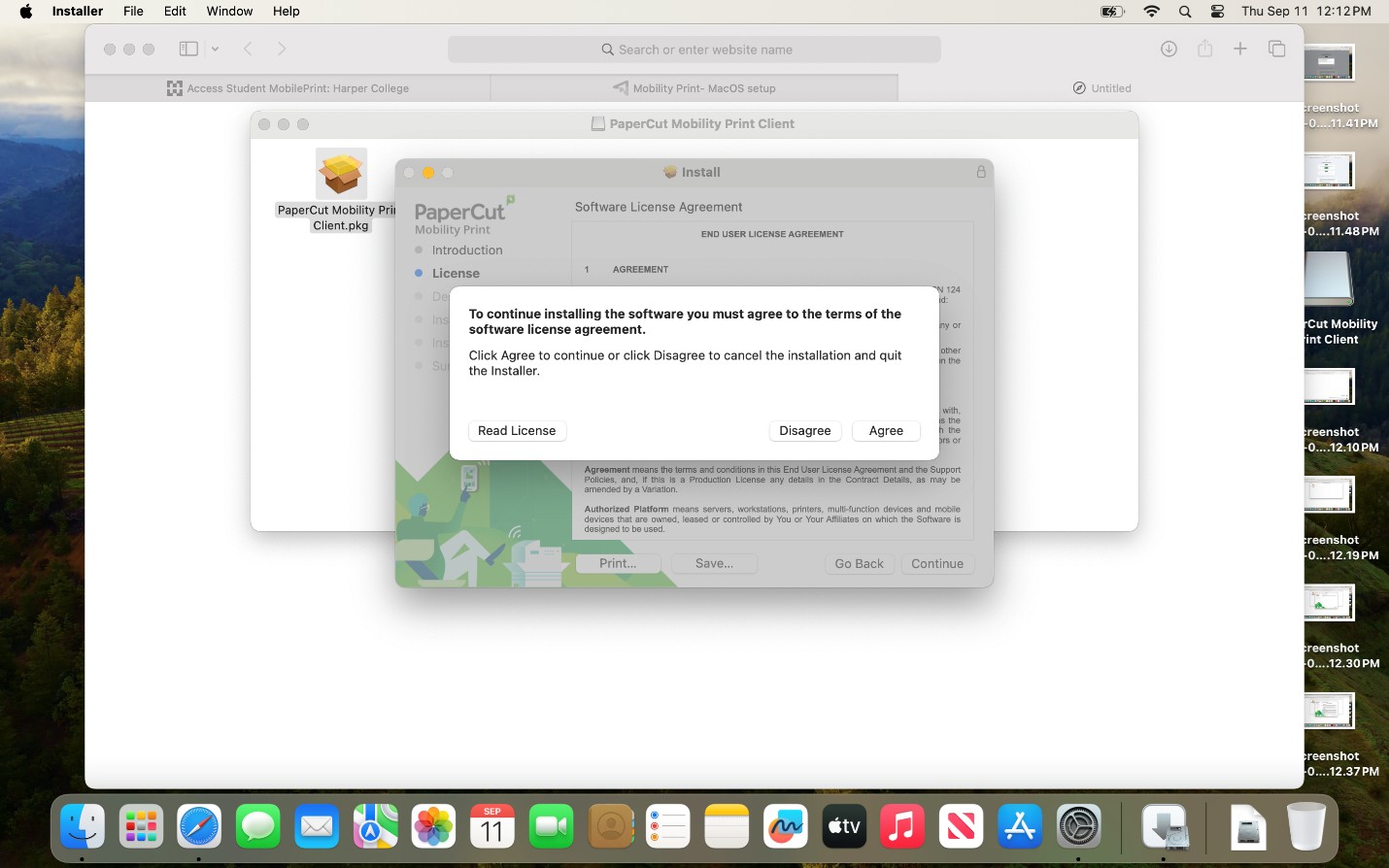Open a new tab with the plus icon
Image resolution: width=1389 pixels, height=868 pixels.
click(1240, 48)
